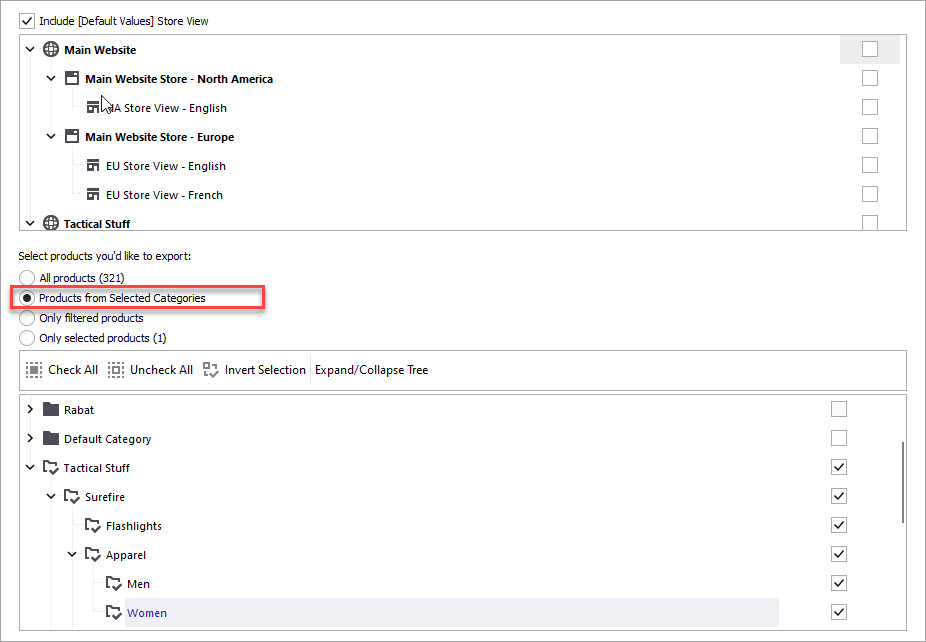This screenshot has width=926, height=642.
Task: Check the Default Category checkbox
Action: [839, 438]
